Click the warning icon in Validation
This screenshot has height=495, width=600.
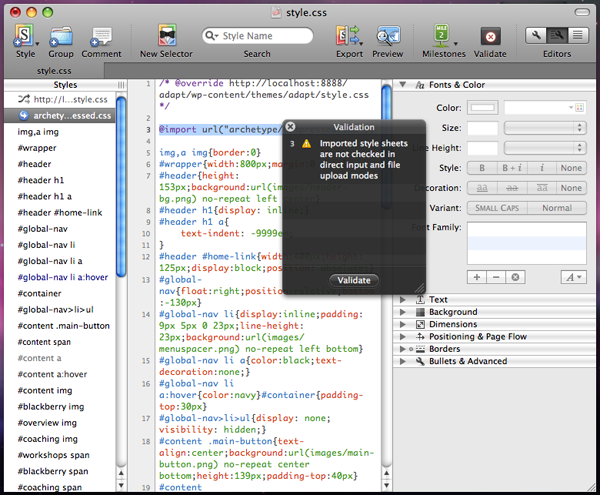coord(307,144)
